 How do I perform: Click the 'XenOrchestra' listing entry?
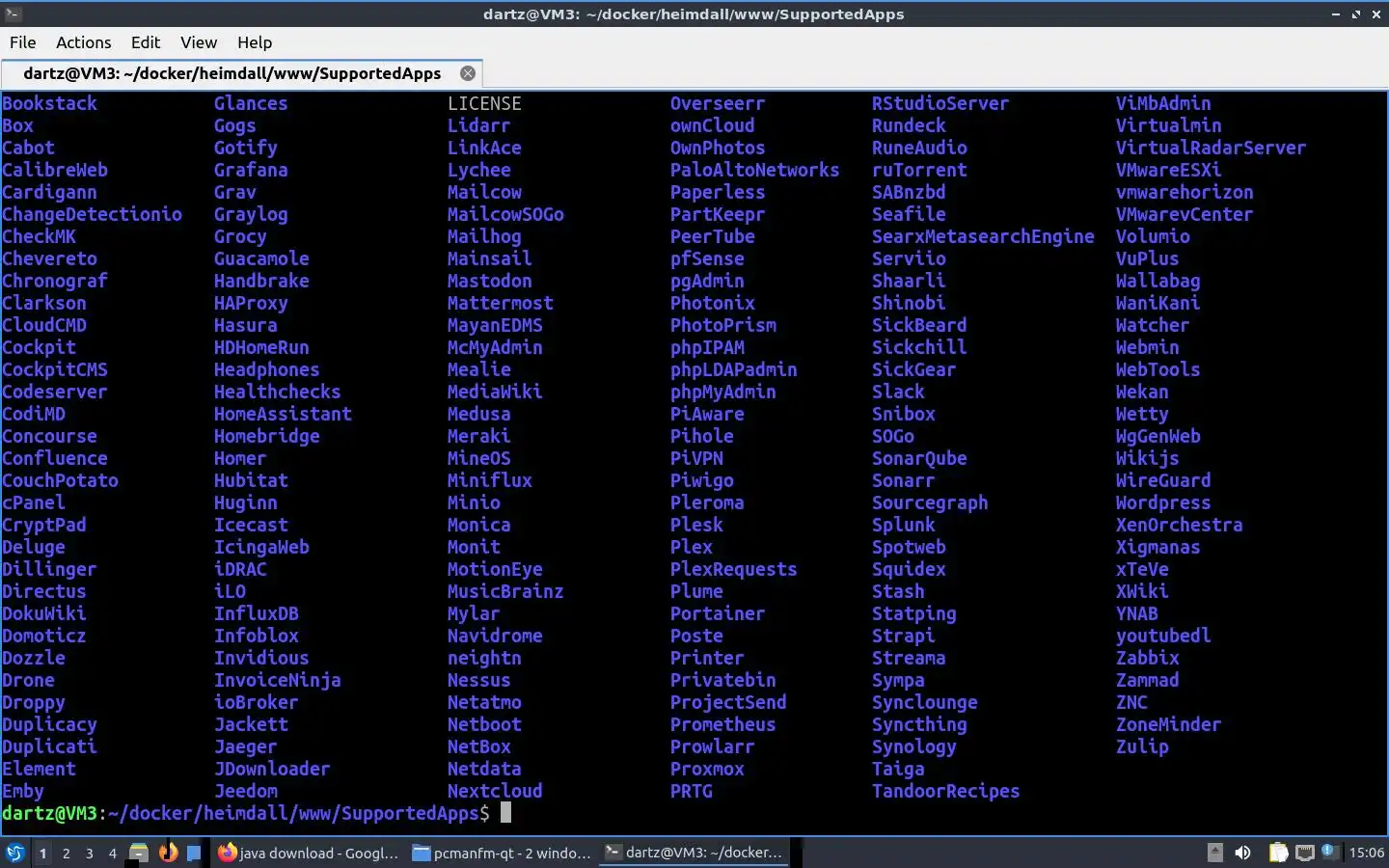1180,525
